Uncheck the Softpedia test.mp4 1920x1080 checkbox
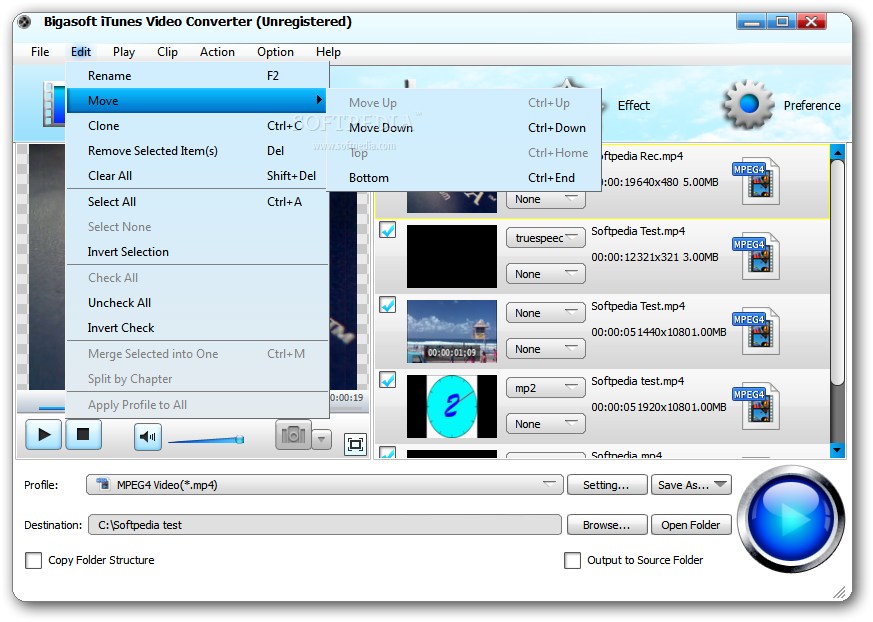 (388, 380)
